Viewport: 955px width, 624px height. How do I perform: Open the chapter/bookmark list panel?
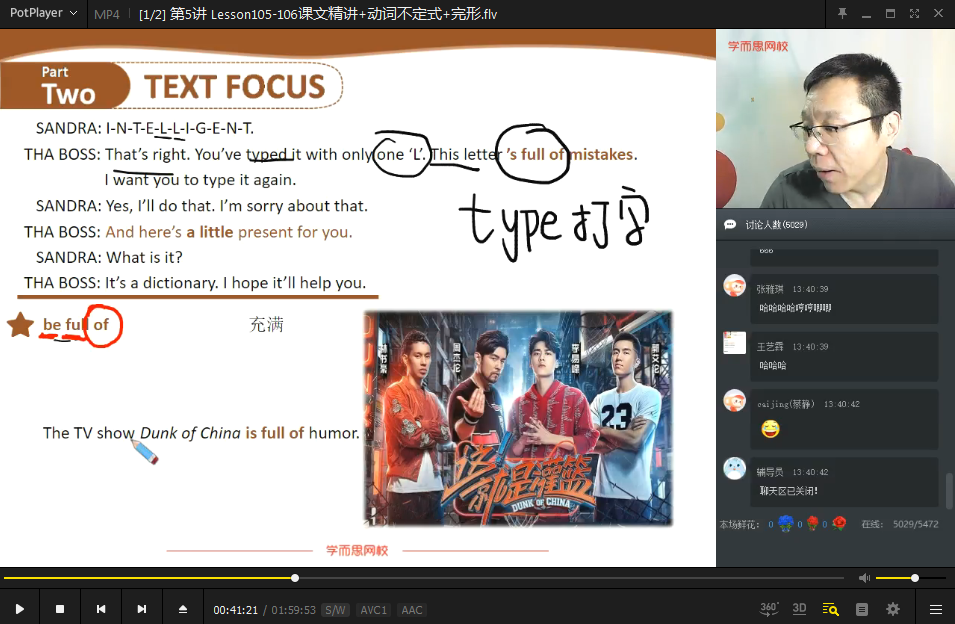pyautogui.click(x=862, y=609)
